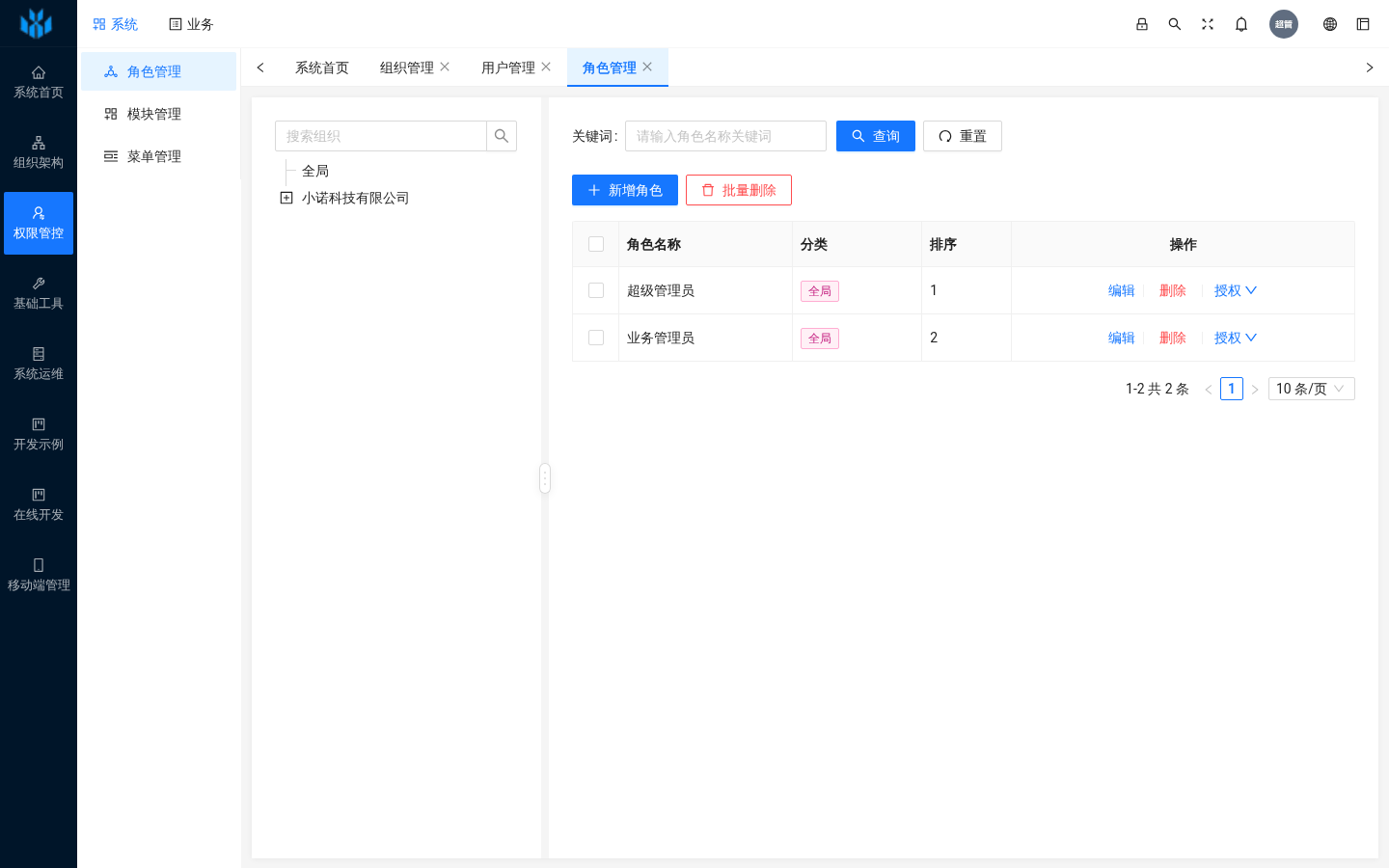Switch to the 系统首页 tab
The width and height of the screenshot is (1389, 868).
tap(322, 68)
